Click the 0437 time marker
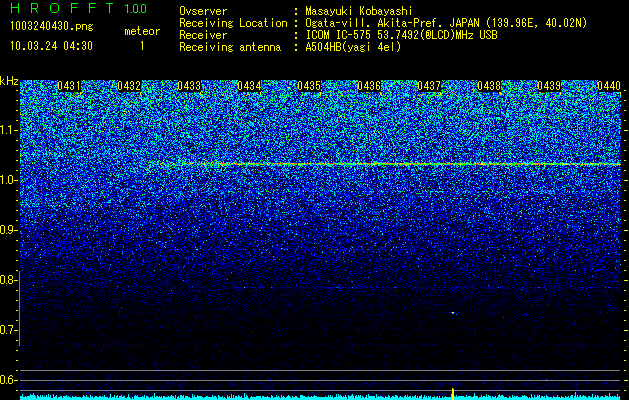 (429, 86)
